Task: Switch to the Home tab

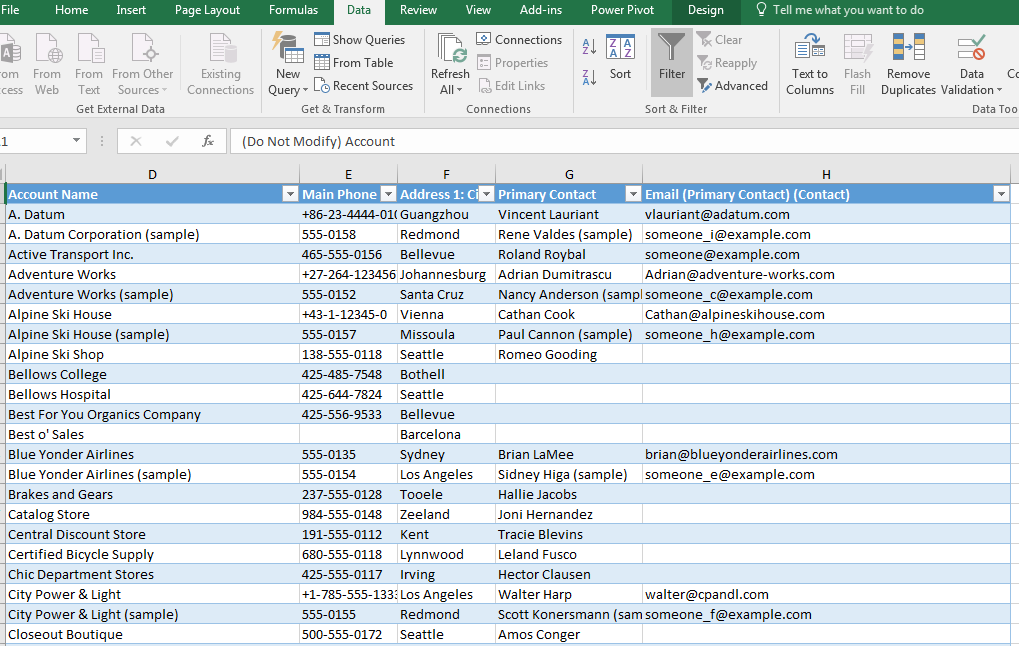Action: [71, 10]
